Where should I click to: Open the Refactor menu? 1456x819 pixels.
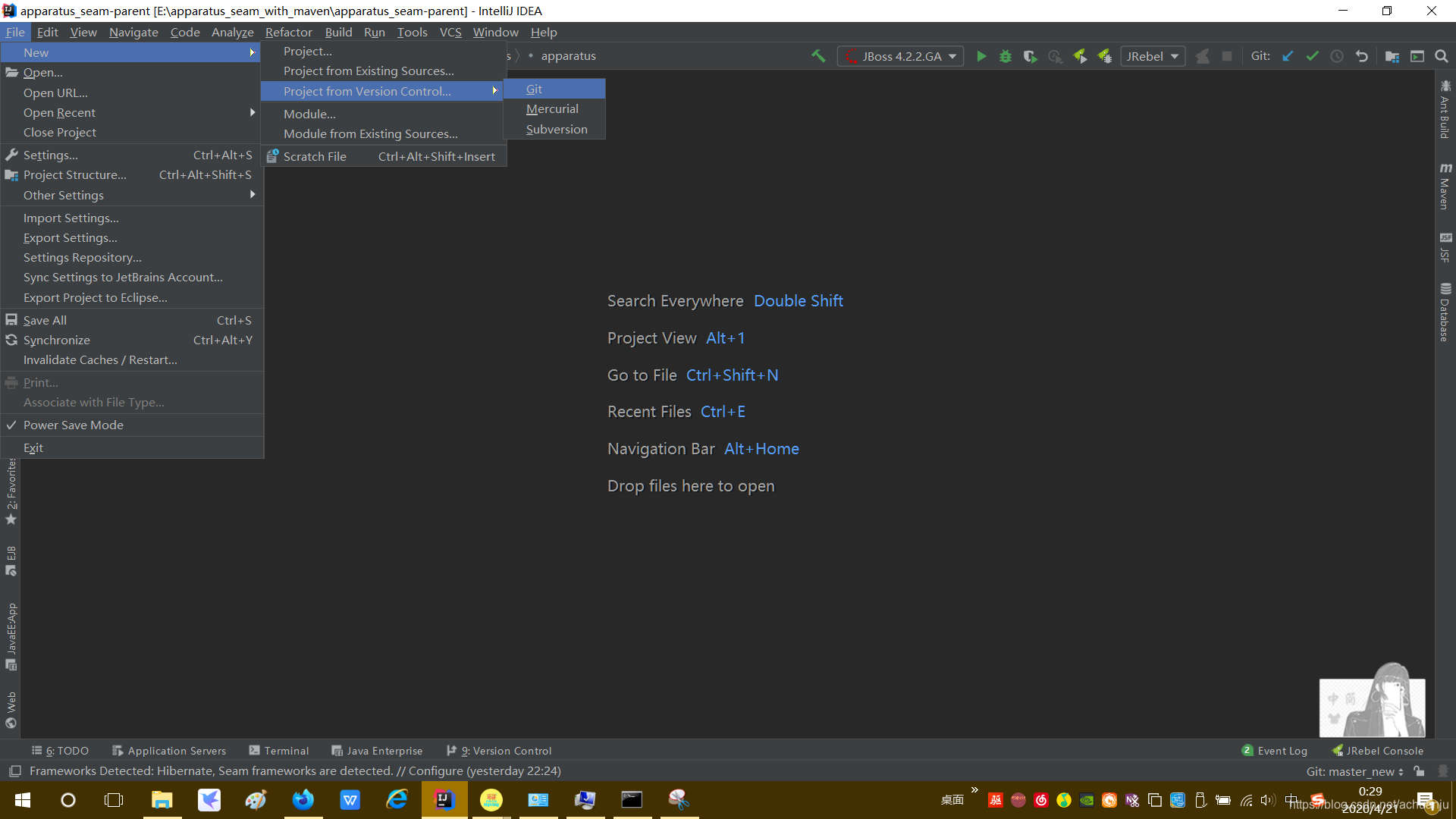point(288,32)
